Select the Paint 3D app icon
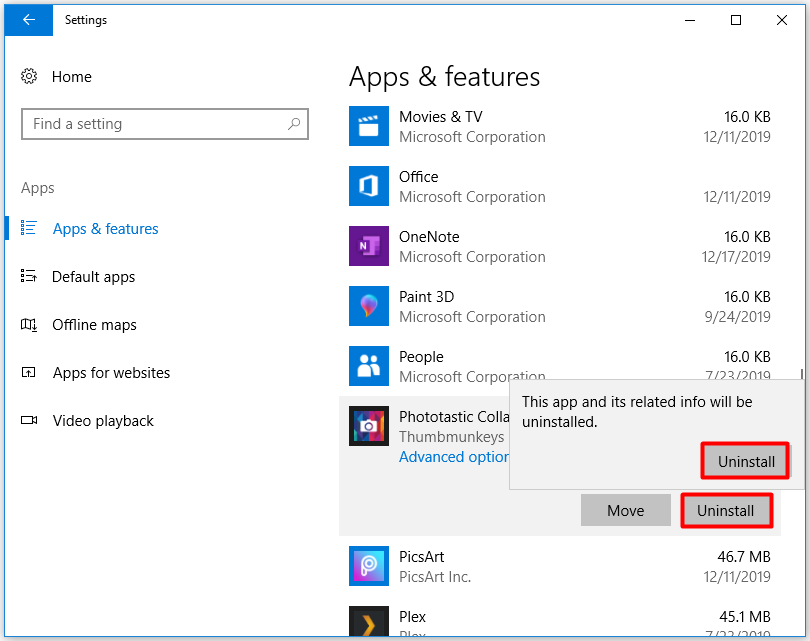Image resolution: width=810 pixels, height=641 pixels. [369, 306]
